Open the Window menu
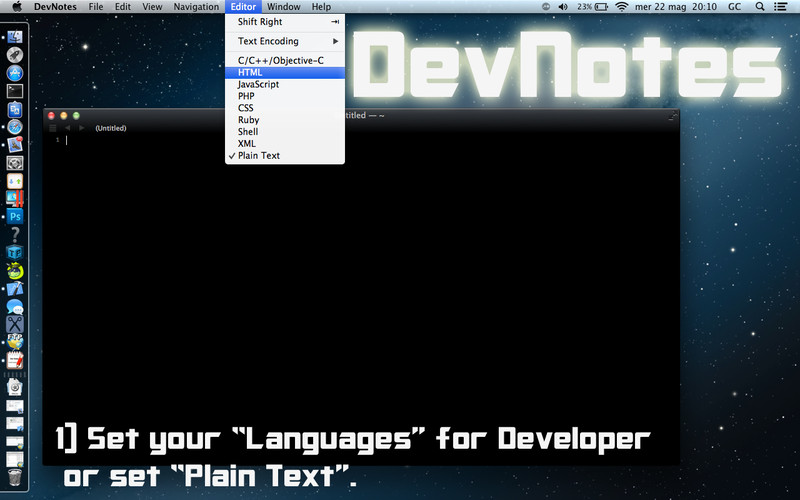The height and width of the screenshot is (500, 800). pyautogui.click(x=284, y=7)
